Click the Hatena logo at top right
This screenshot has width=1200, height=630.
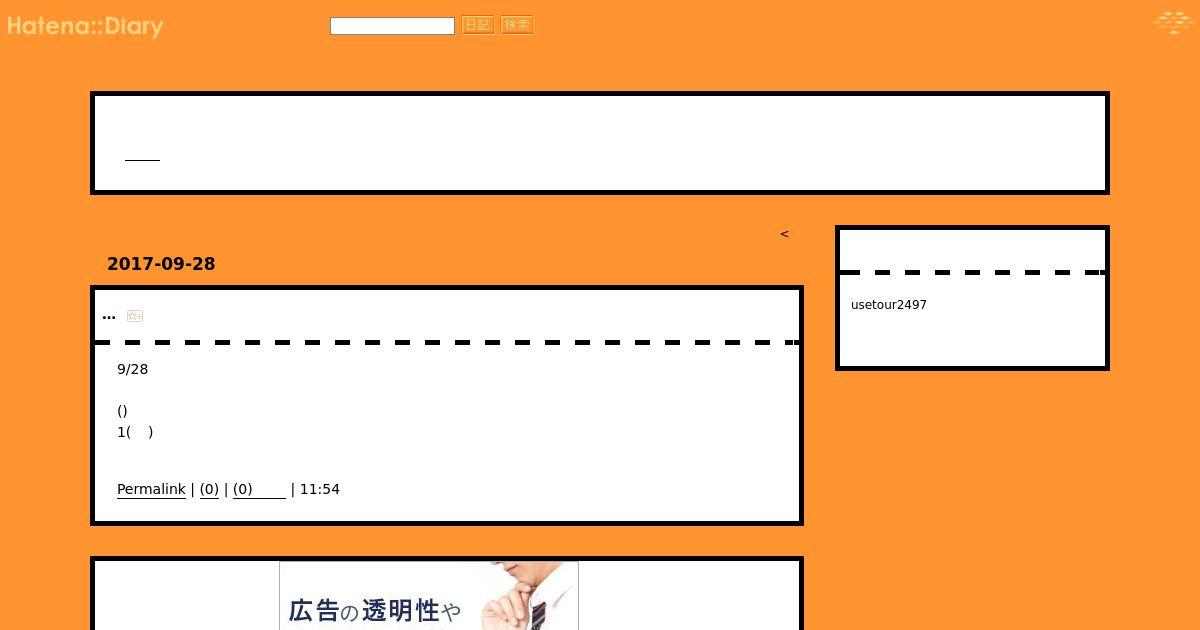pos(1172,22)
